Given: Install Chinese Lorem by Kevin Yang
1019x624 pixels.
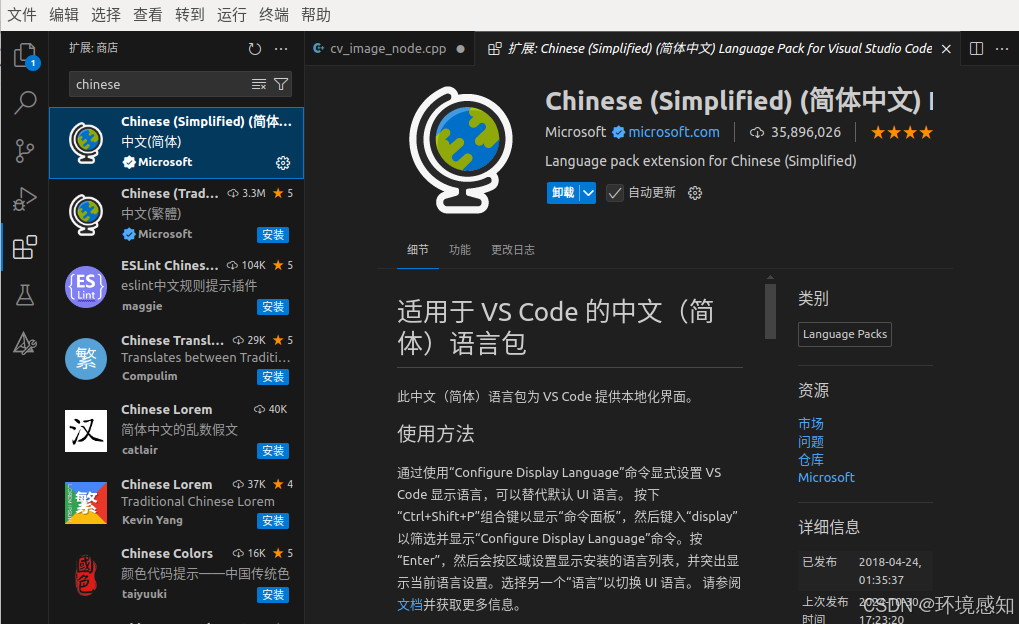Looking at the screenshot, I should point(273,521).
